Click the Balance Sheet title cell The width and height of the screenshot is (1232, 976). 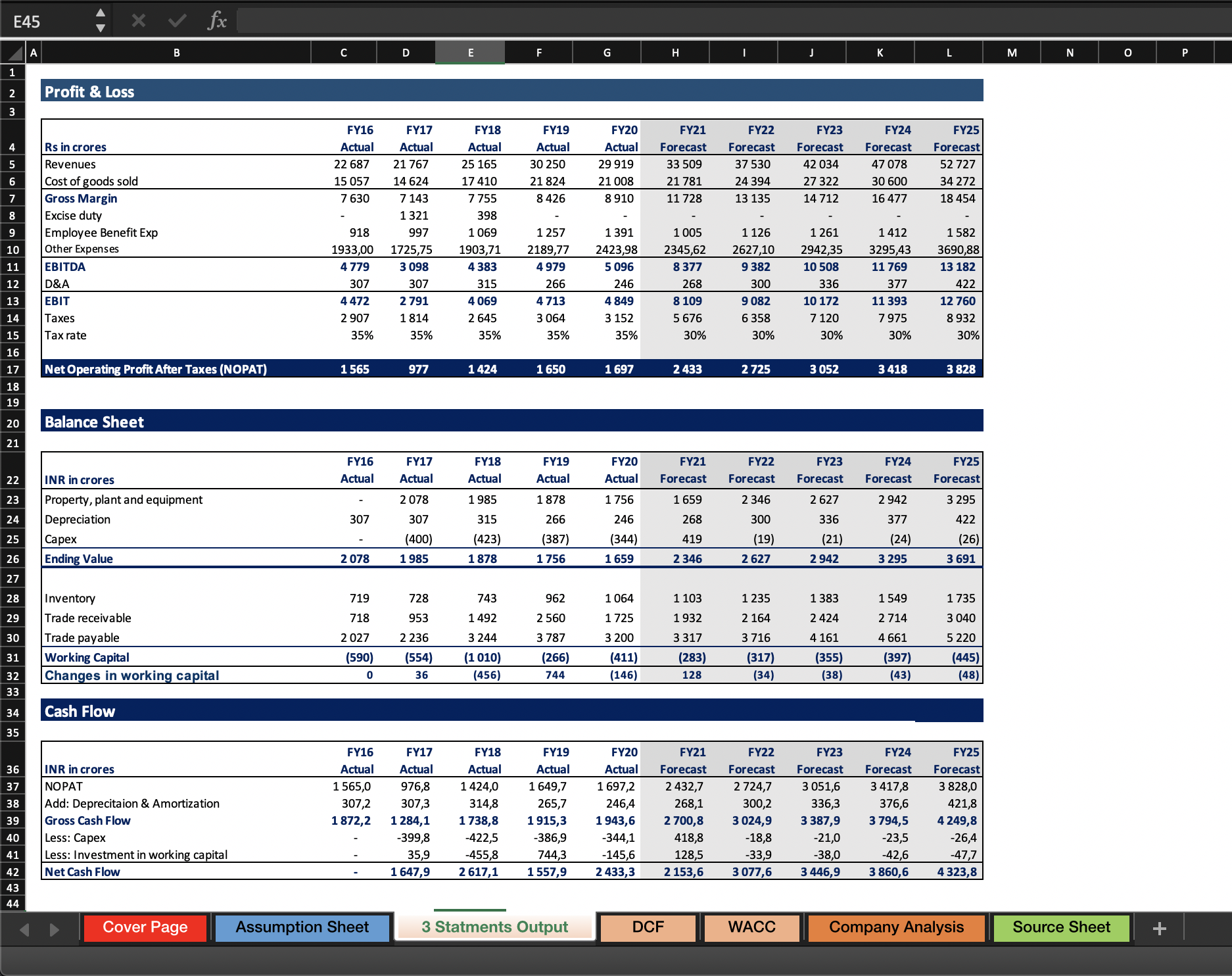94,422
